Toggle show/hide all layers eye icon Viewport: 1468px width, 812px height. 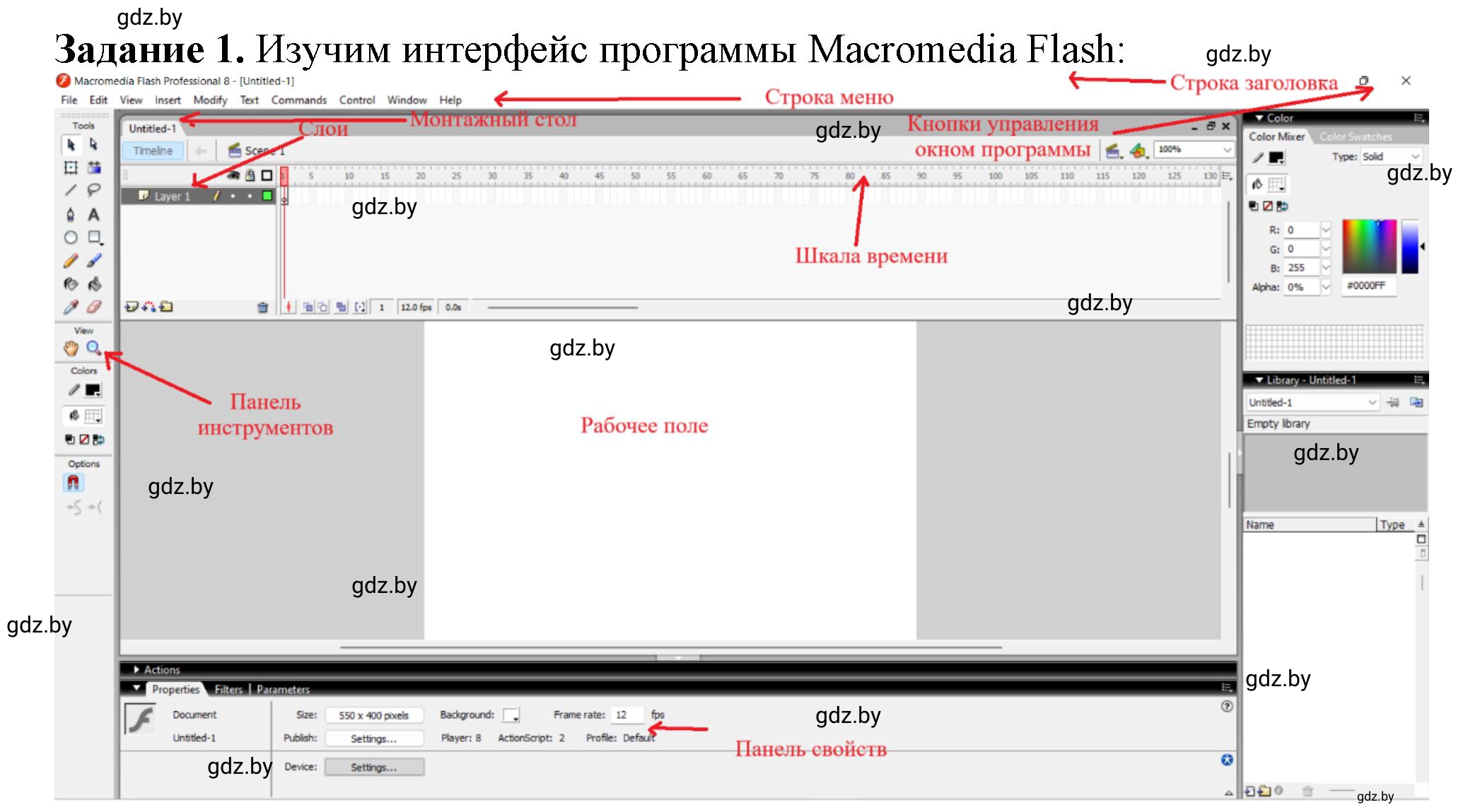[233, 175]
